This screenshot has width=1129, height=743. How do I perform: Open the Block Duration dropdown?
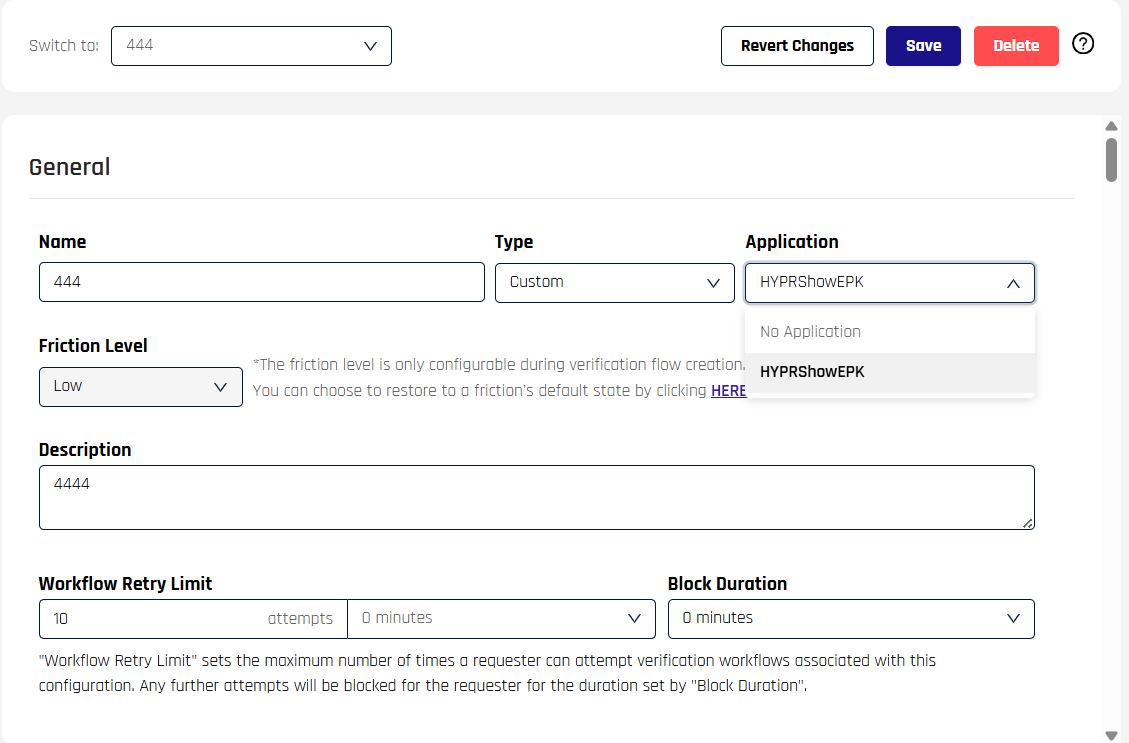point(851,619)
